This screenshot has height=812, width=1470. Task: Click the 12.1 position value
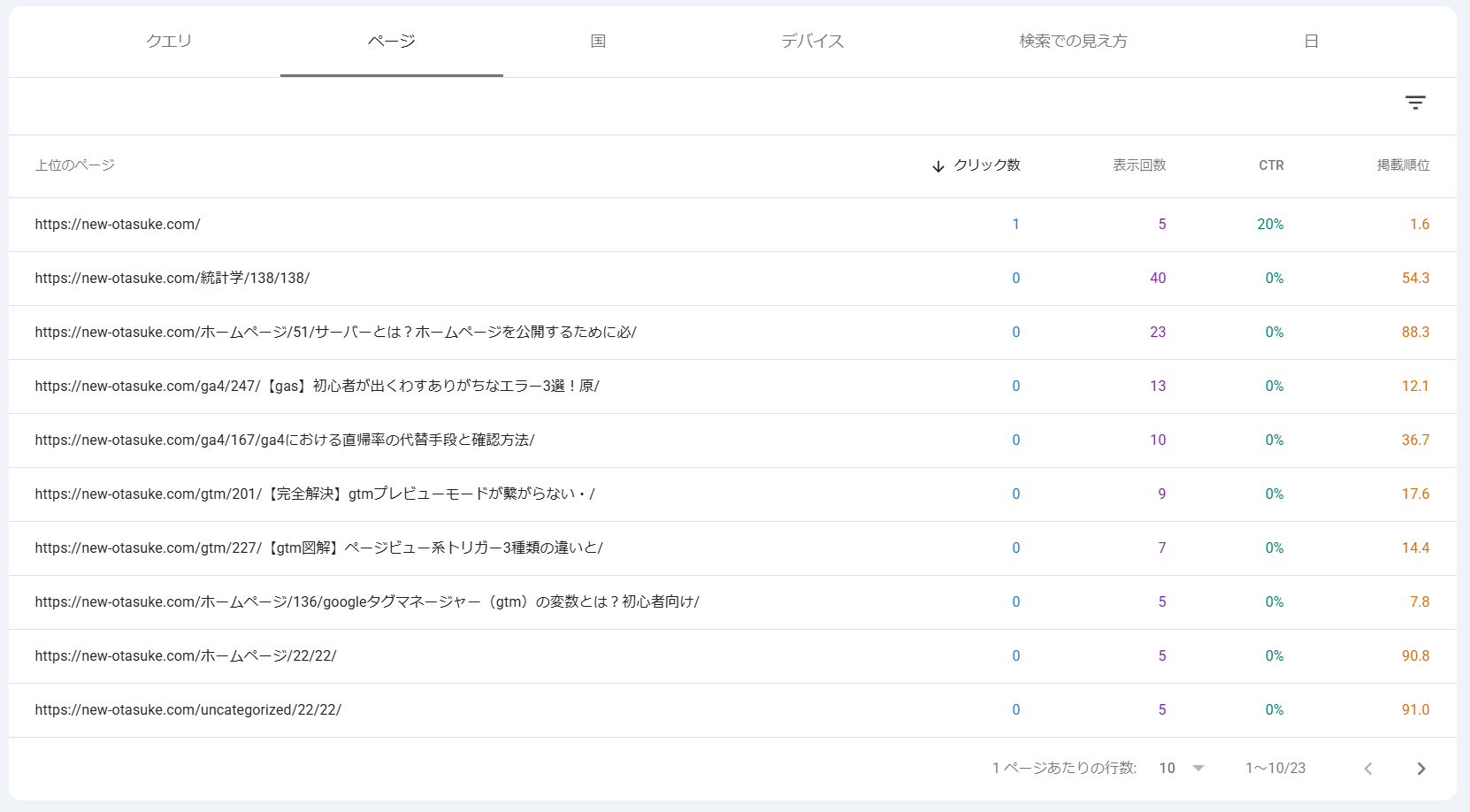(x=1415, y=387)
